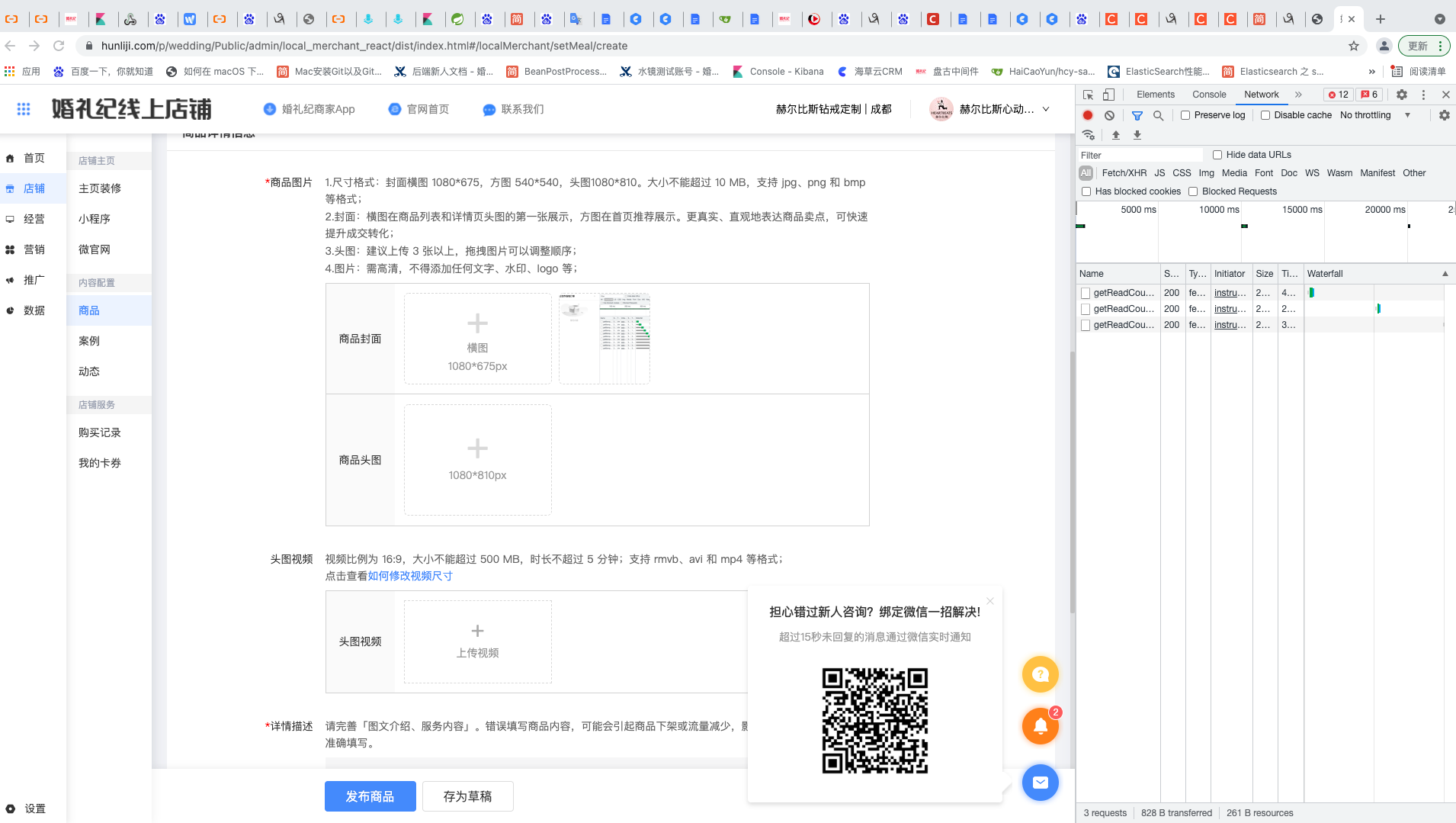Check the Hide data URLs option
Screen dimensions: 1456x823
click(1217, 155)
